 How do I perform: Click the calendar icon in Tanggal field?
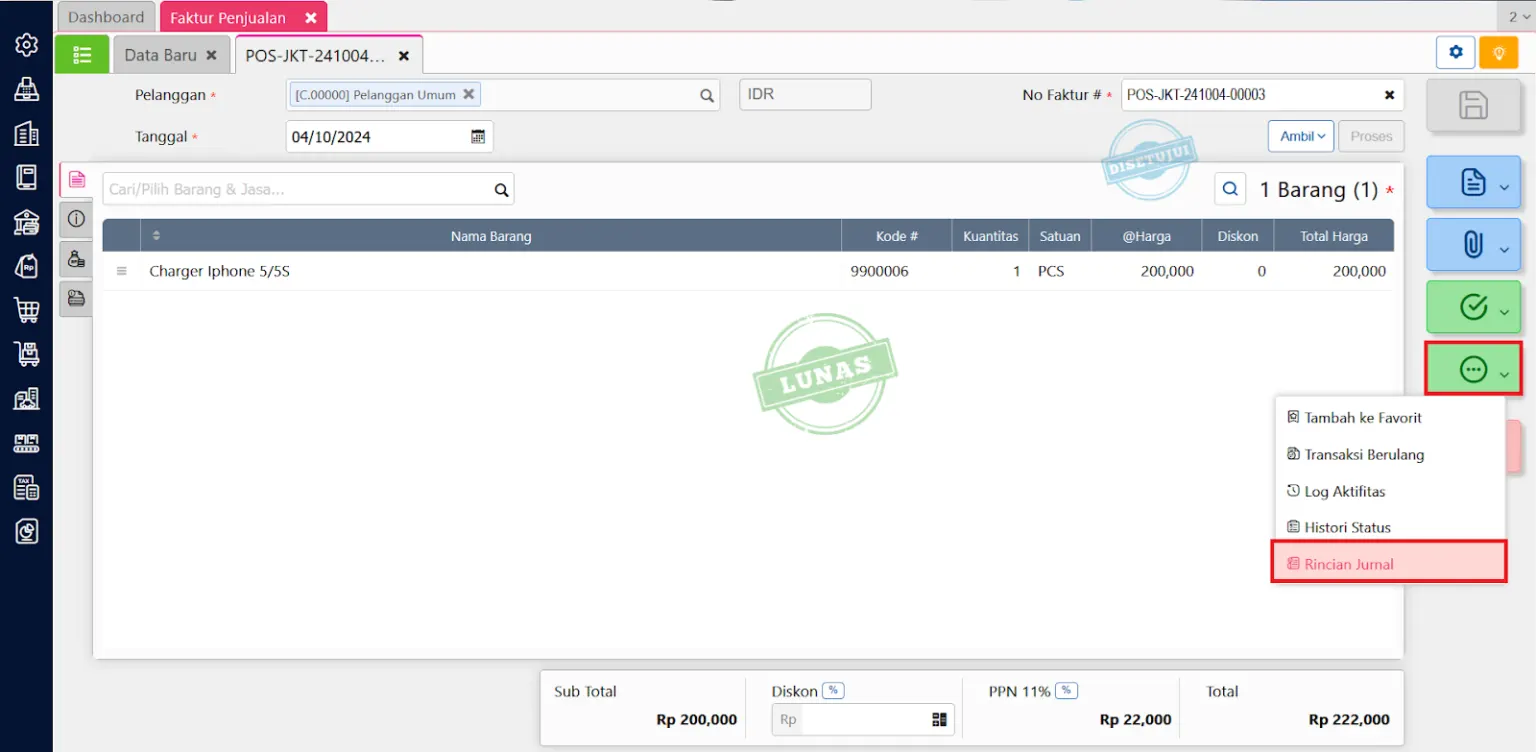click(x=478, y=137)
